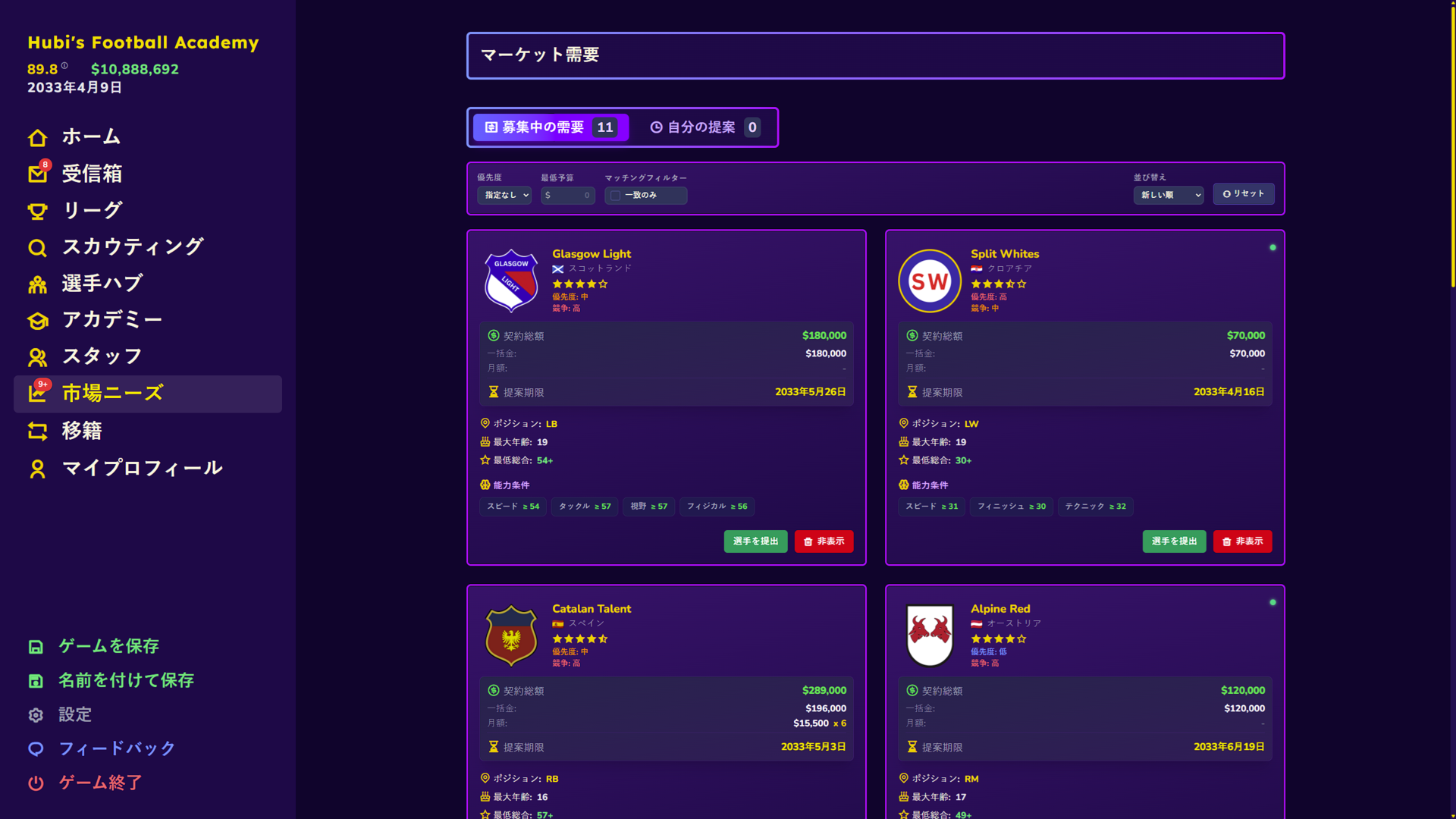This screenshot has height=819, width=1456.
Task: Open the スカウティング menu item
Action: click(x=148, y=247)
